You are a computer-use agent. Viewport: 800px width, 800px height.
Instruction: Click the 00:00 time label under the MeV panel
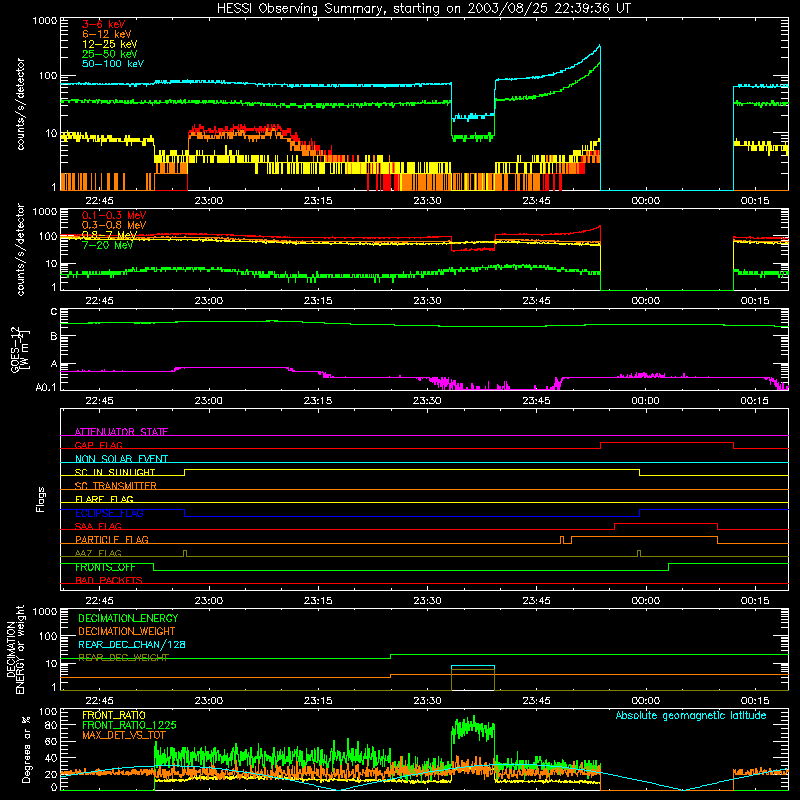pyautogui.click(x=646, y=301)
